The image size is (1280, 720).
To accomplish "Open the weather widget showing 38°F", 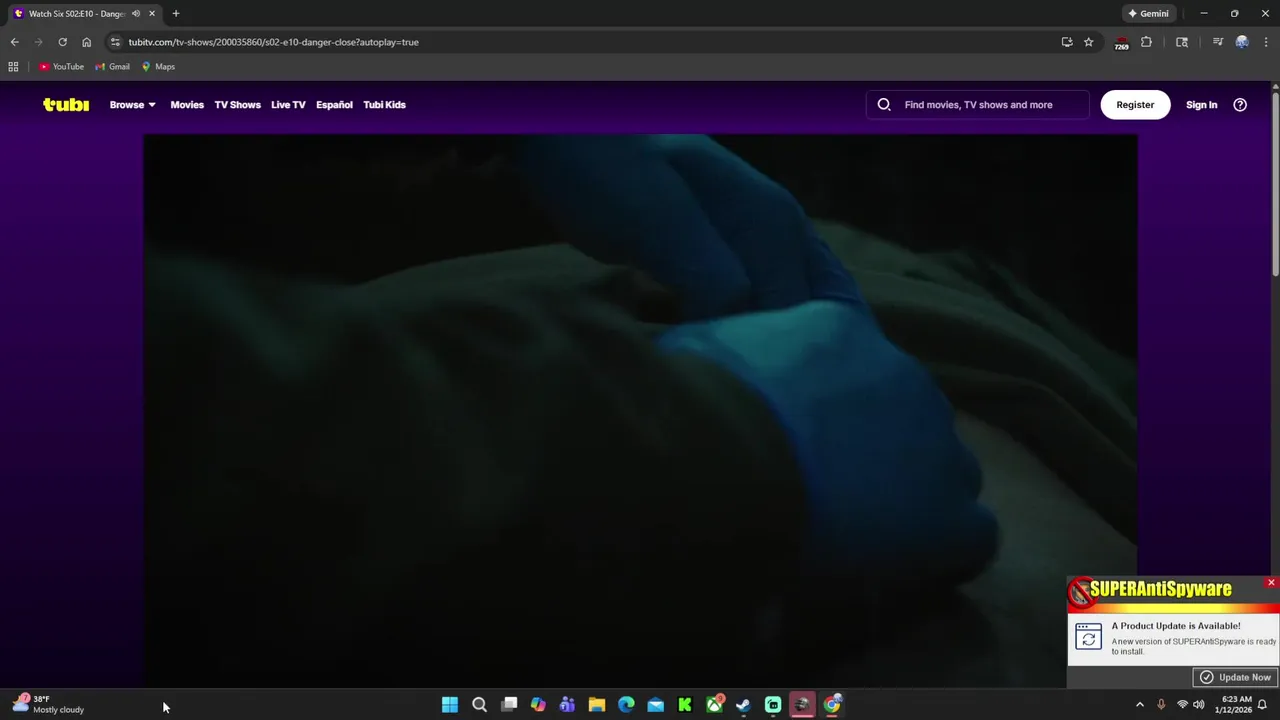I will [48, 705].
